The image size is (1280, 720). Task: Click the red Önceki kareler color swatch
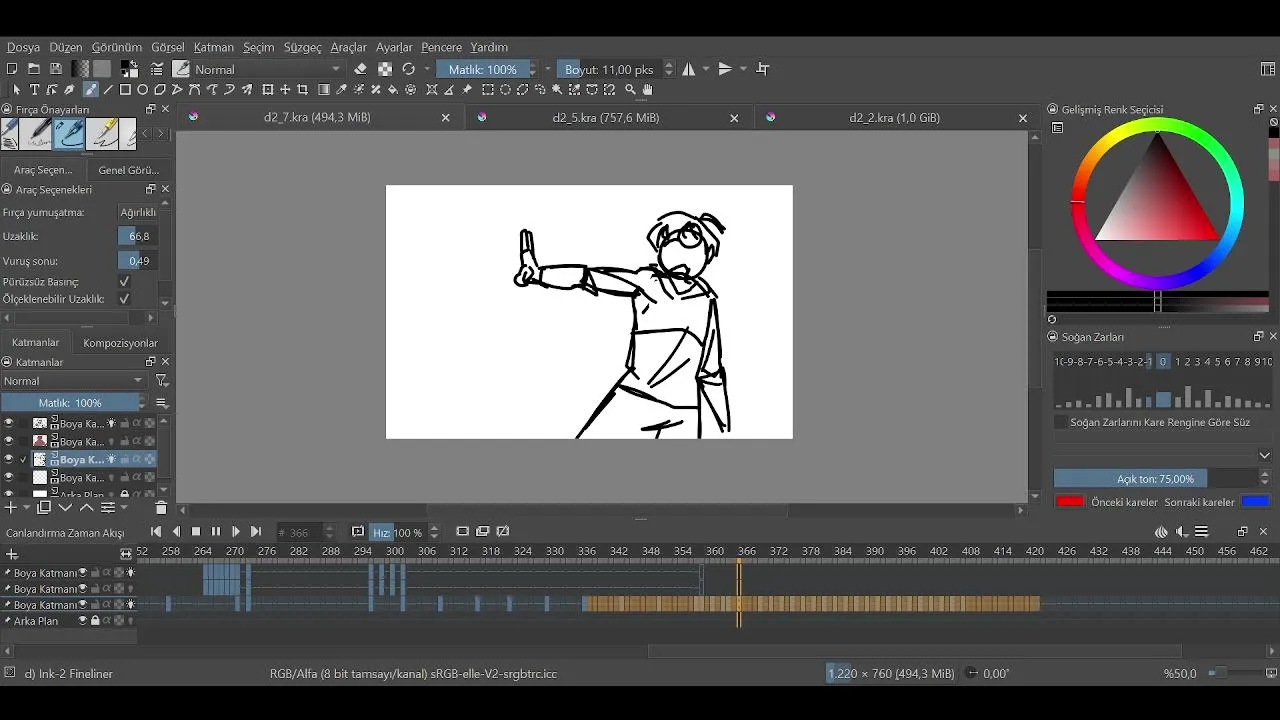click(x=1070, y=502)
